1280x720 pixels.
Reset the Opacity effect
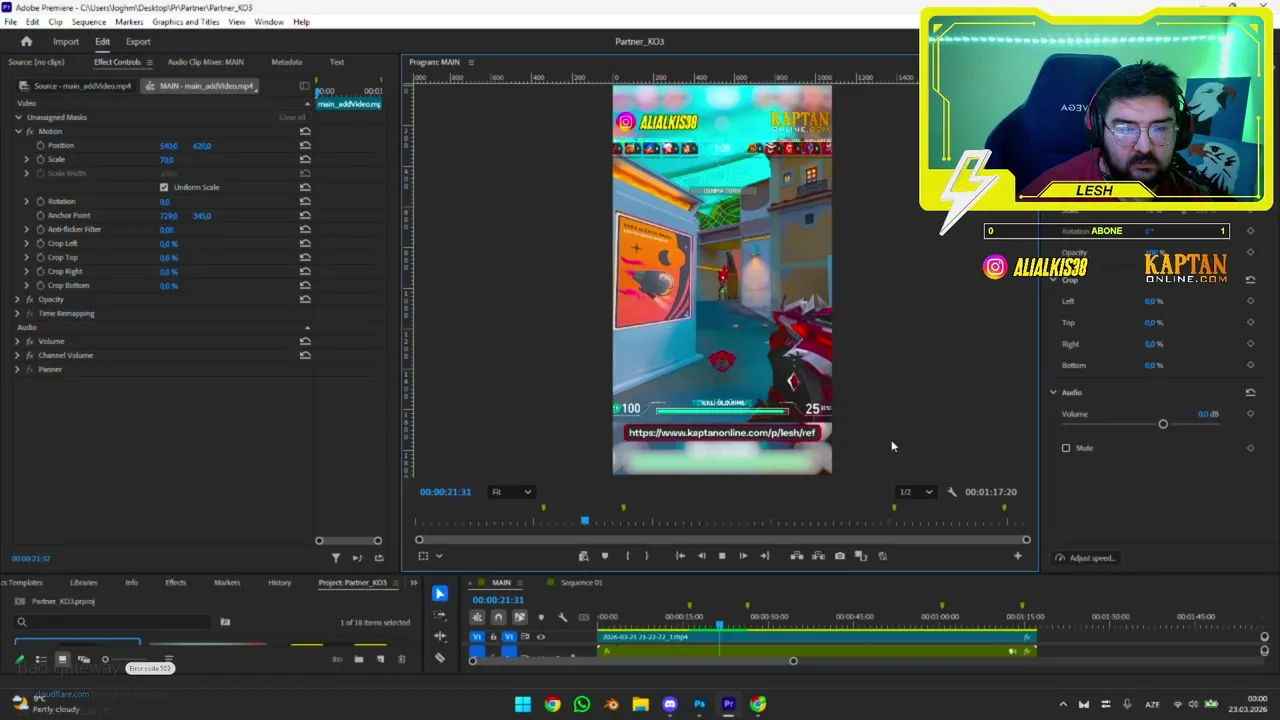[x=305, y=300]
